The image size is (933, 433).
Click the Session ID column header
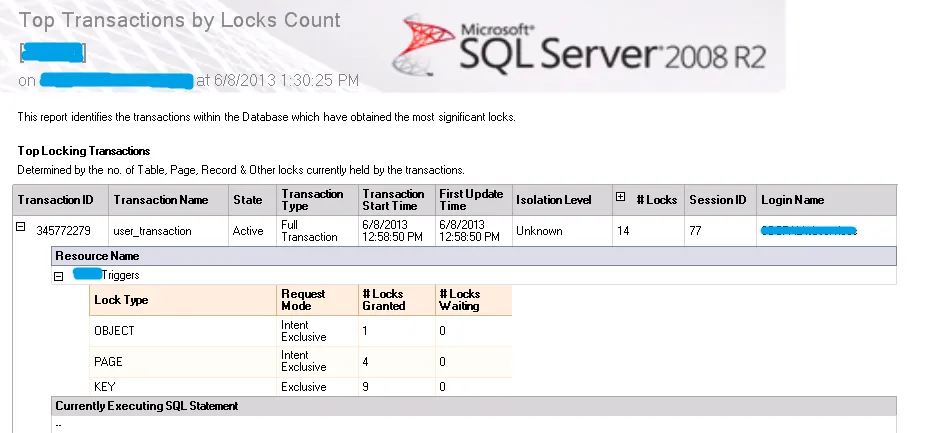coord(720,200)
